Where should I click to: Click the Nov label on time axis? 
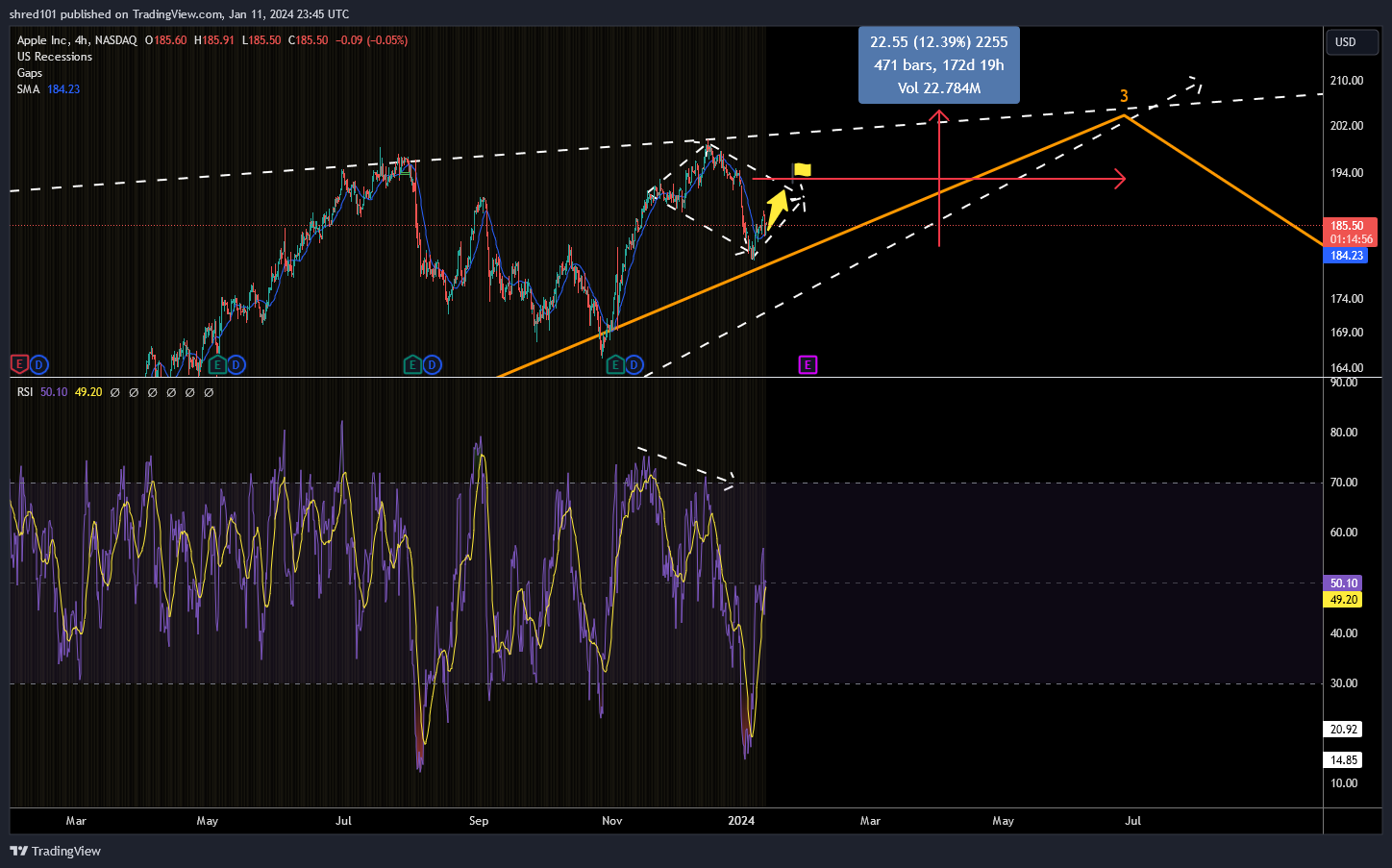point(612,821)
